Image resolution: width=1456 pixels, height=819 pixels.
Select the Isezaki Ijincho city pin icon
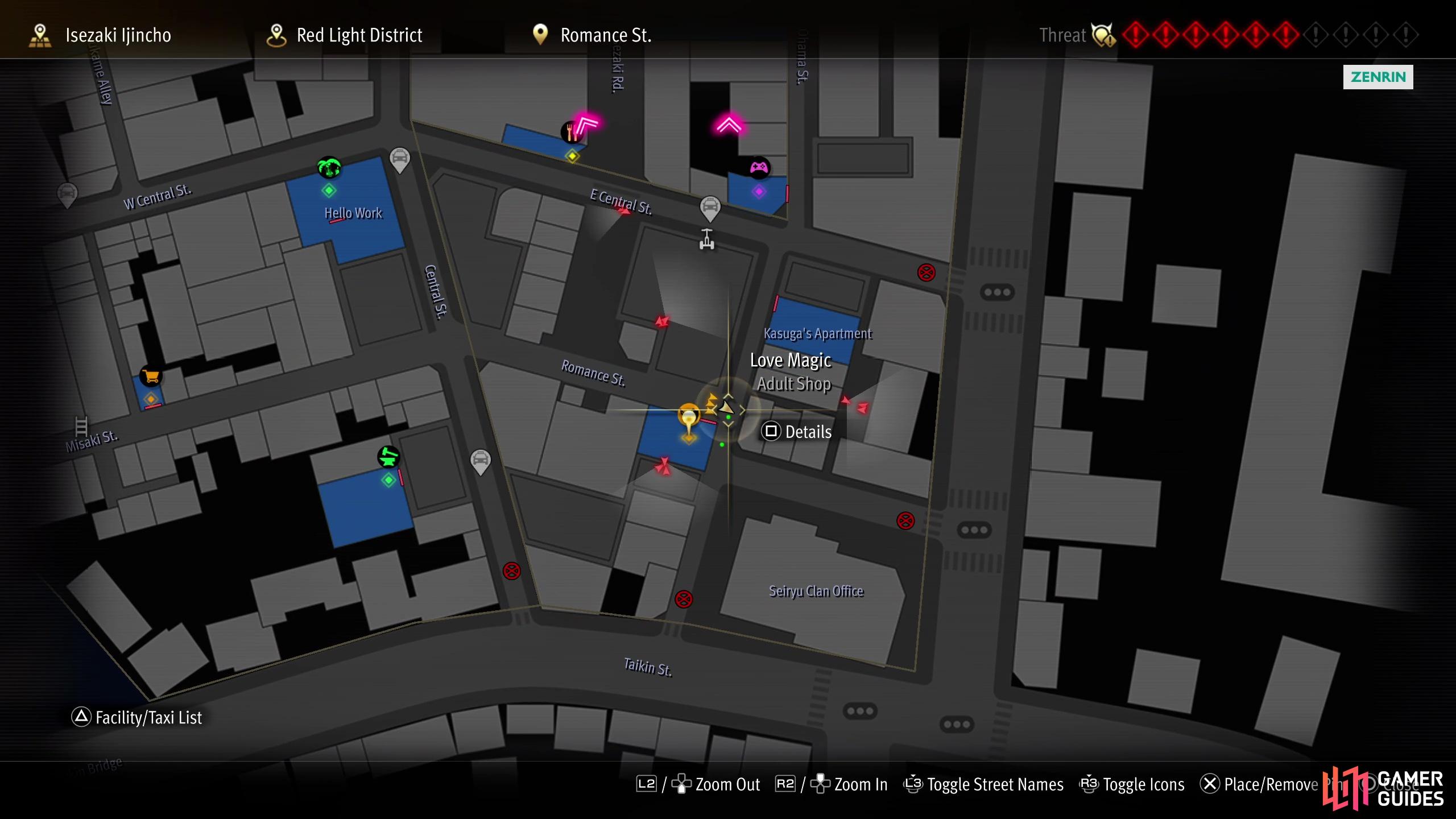click(40, 35)
